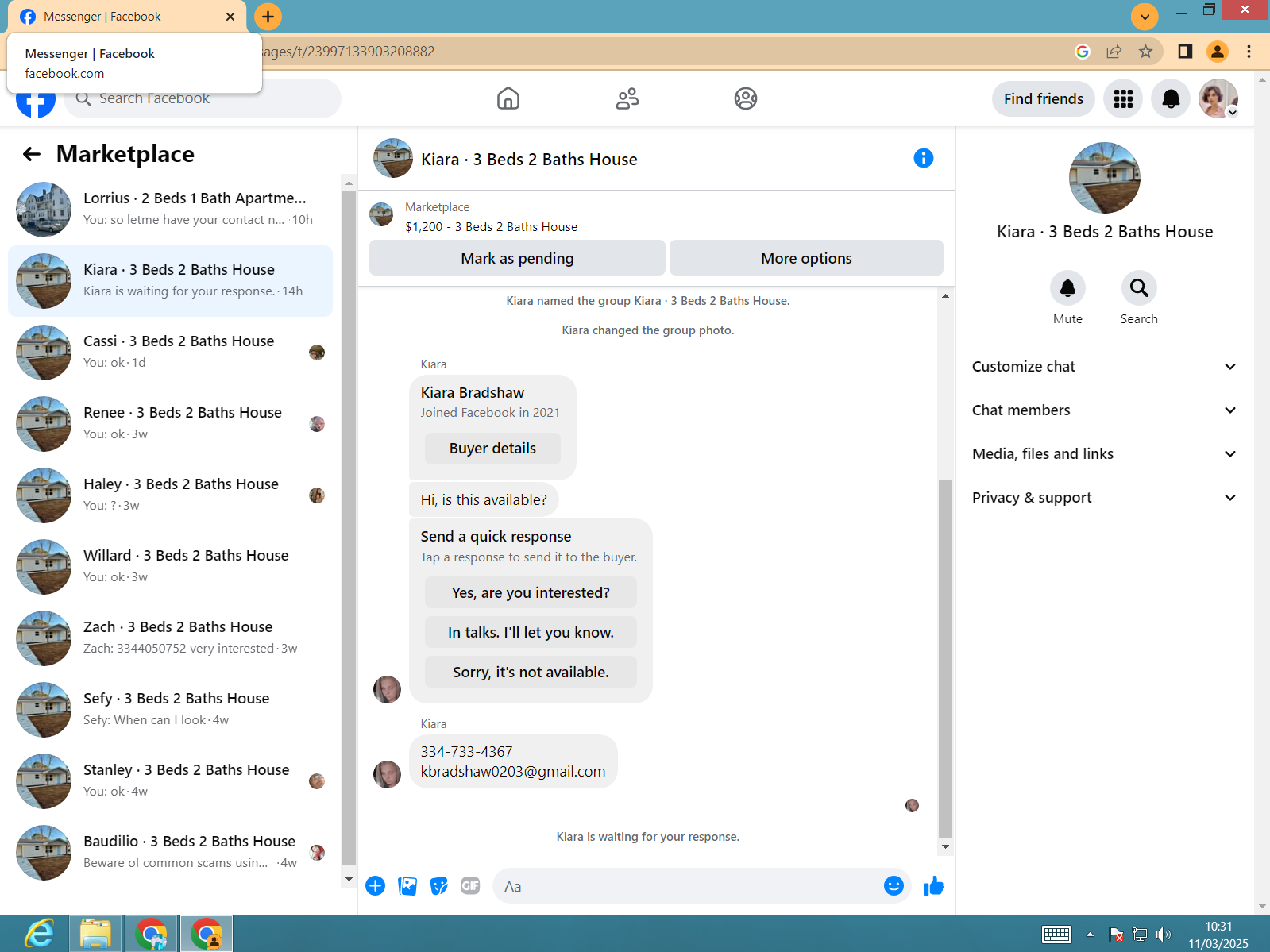
Task: Open Internet Explorer from taskbar
Action: click(38, 934)
